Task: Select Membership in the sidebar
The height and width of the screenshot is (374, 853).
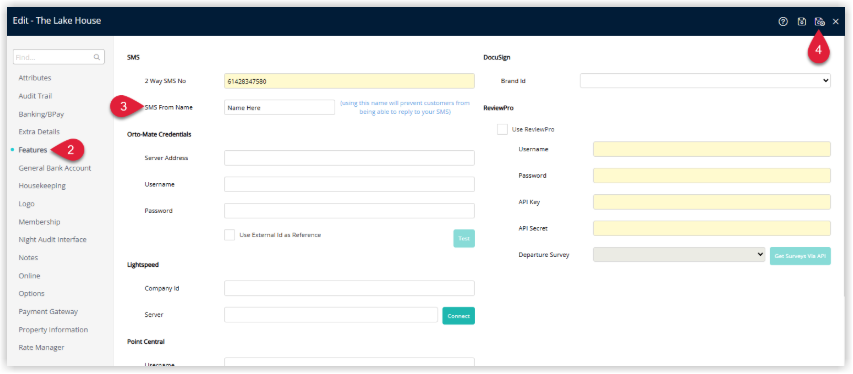Action: [x=39, y=222]
